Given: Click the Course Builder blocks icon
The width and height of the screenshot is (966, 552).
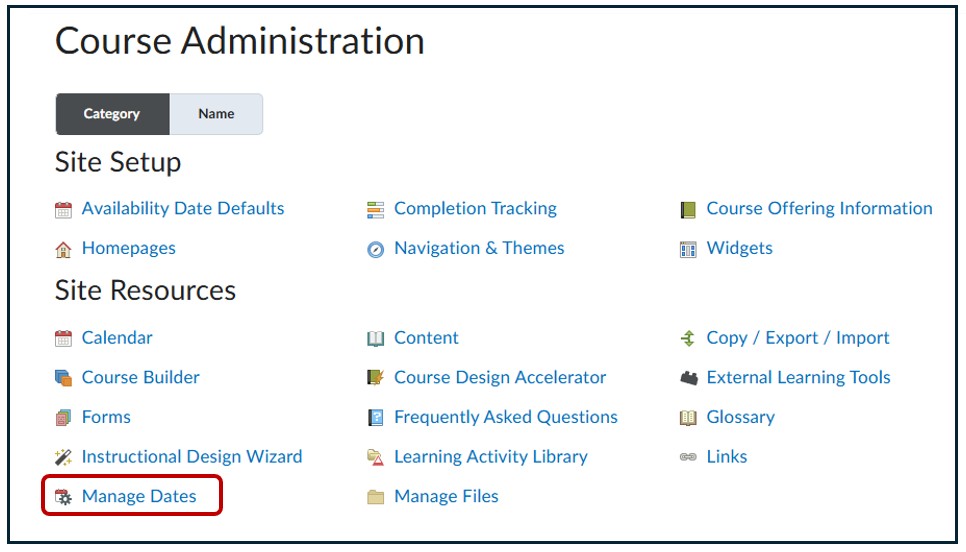Looking at the screenshot, I should click(x=64, y=378).
